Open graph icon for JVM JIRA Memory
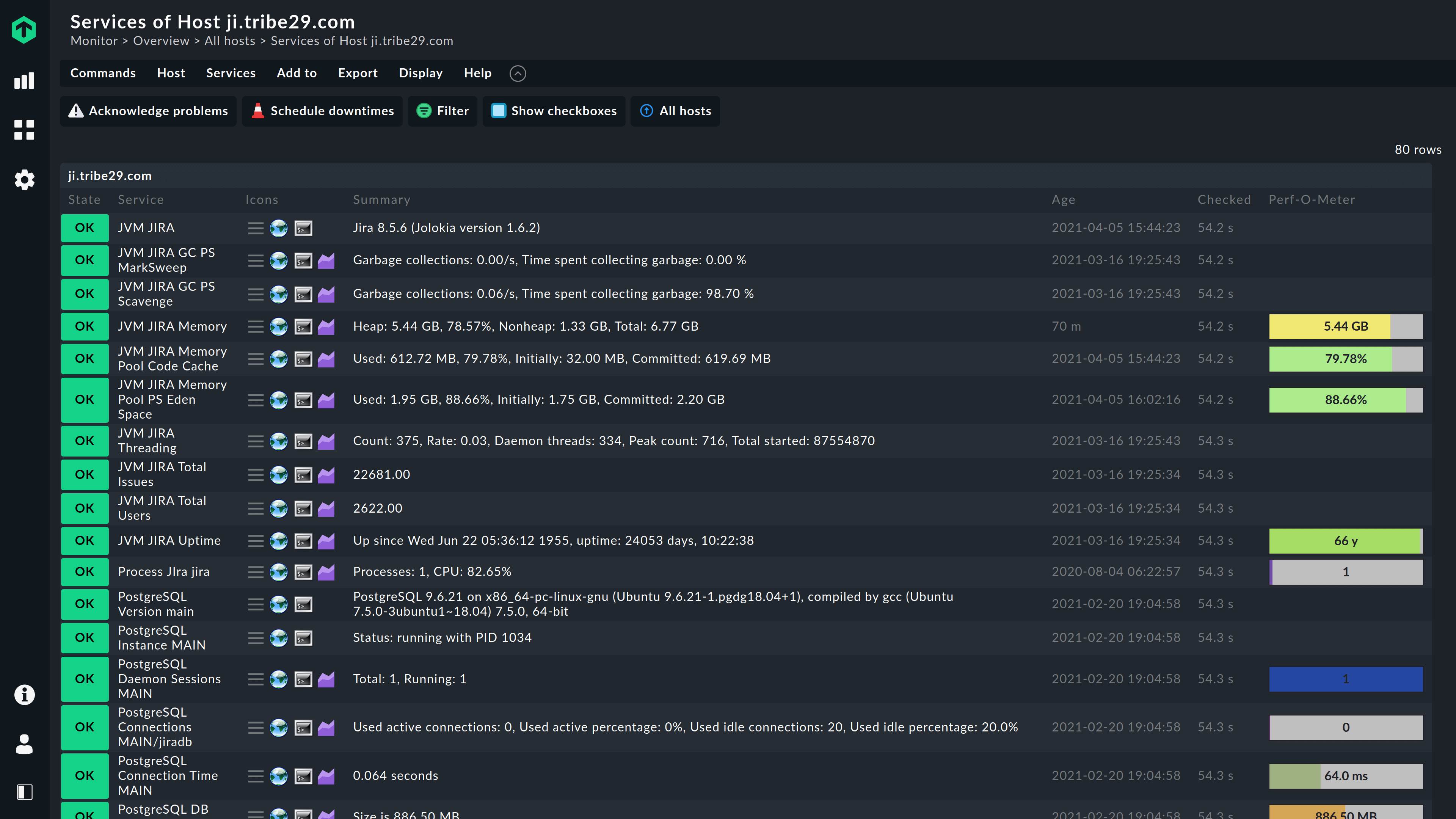This screenshot has width=1456, height=819. pos(326,327)
